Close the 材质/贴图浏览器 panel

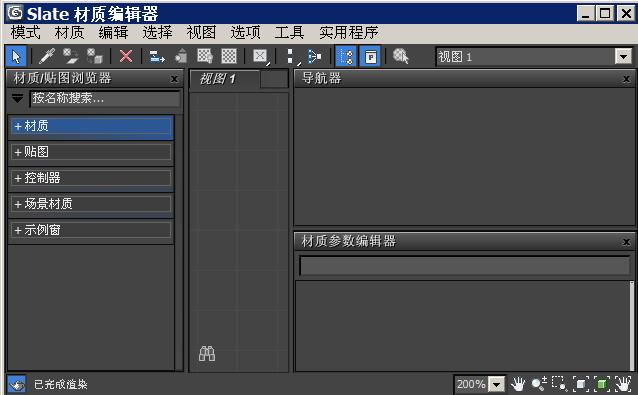(174, 79)
